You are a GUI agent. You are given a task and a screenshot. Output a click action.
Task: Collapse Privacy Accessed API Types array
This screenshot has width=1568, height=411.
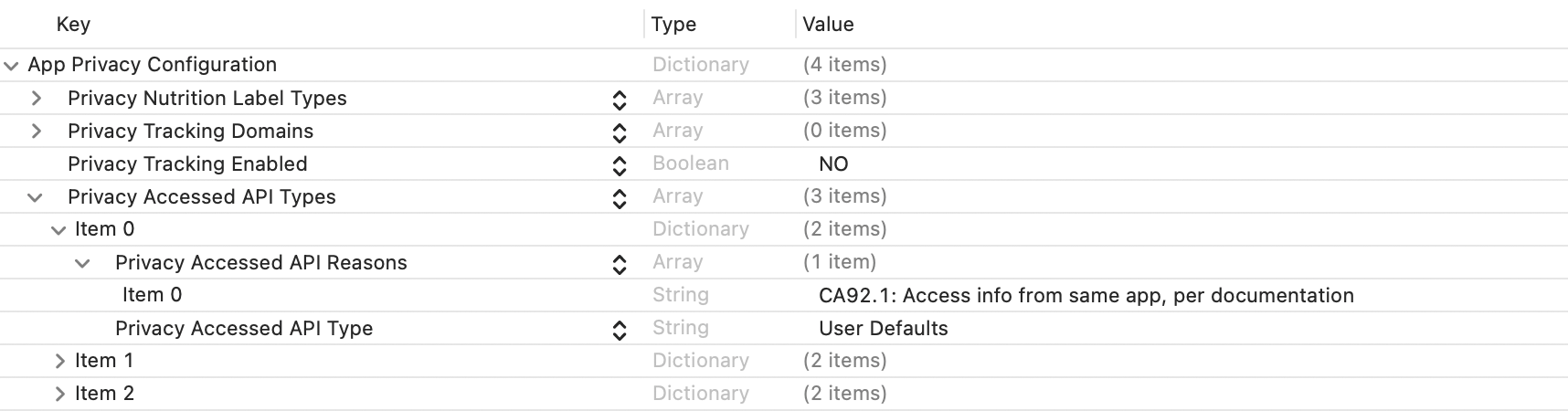pyautogui.click(x=36, y=197)
